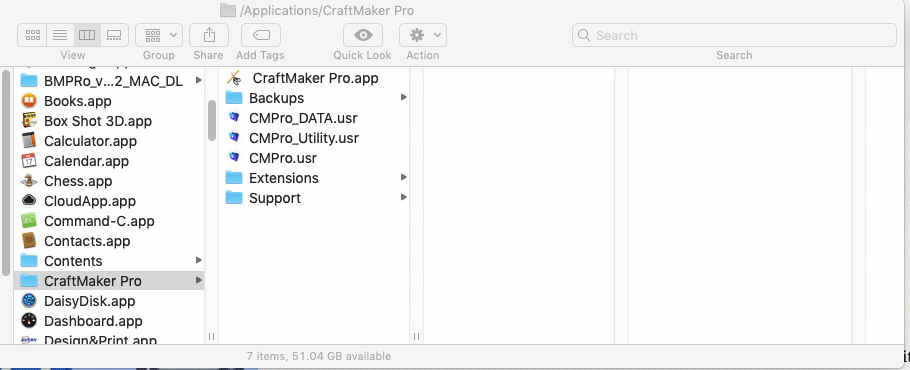Expand the Extensions folder arrow
910x370 pixels.
pos(404,177)
